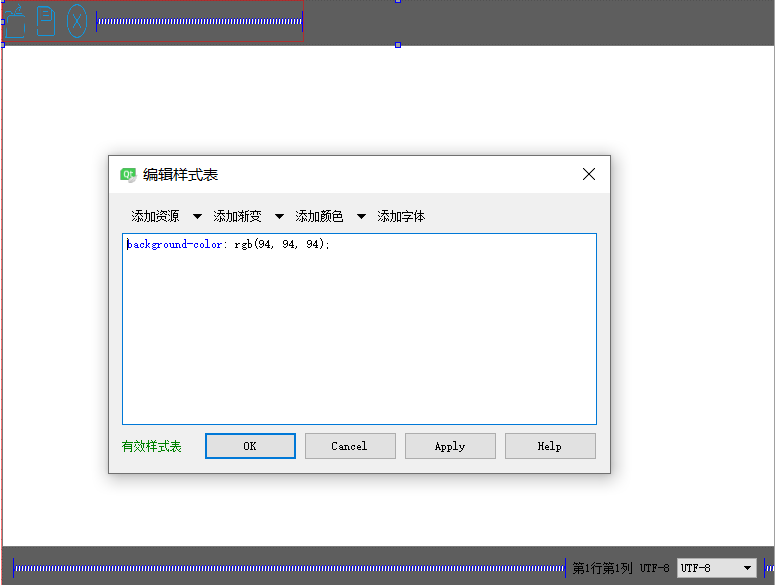Screen dimensions: 775x585
Task: Click 添加渐变 button
Action: tap(237, 216)
